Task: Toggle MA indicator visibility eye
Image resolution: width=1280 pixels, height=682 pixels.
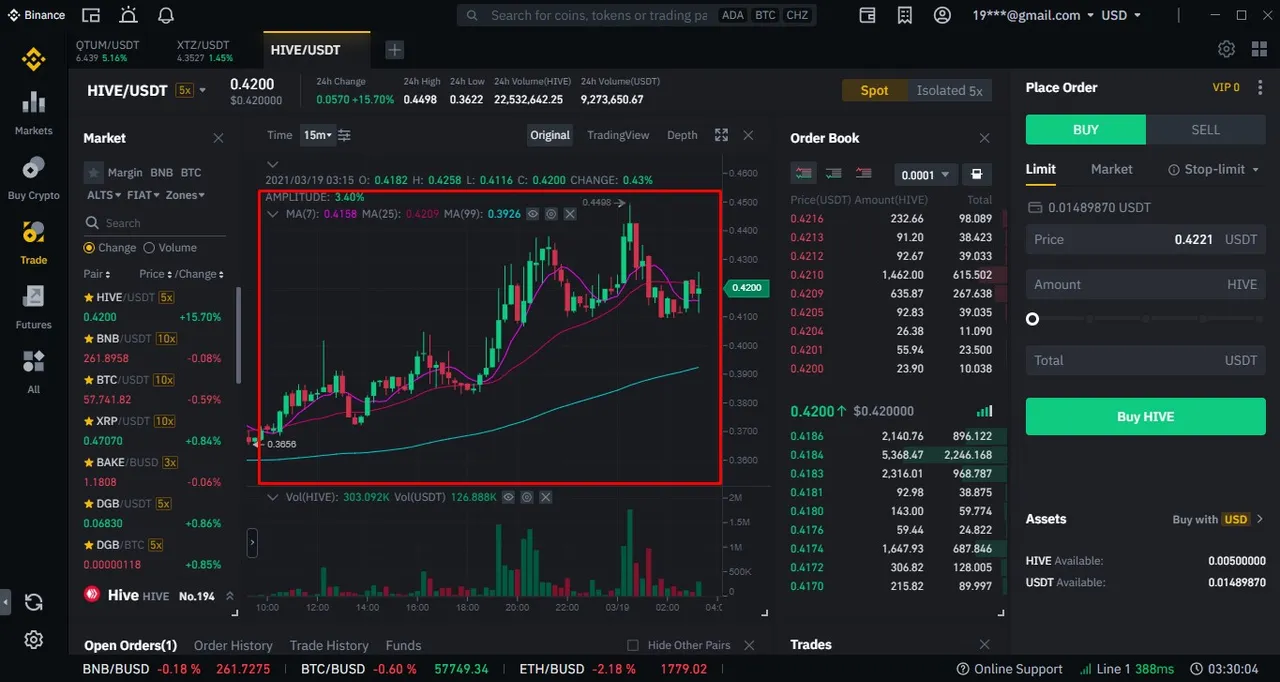Action: tap(533, 214)
